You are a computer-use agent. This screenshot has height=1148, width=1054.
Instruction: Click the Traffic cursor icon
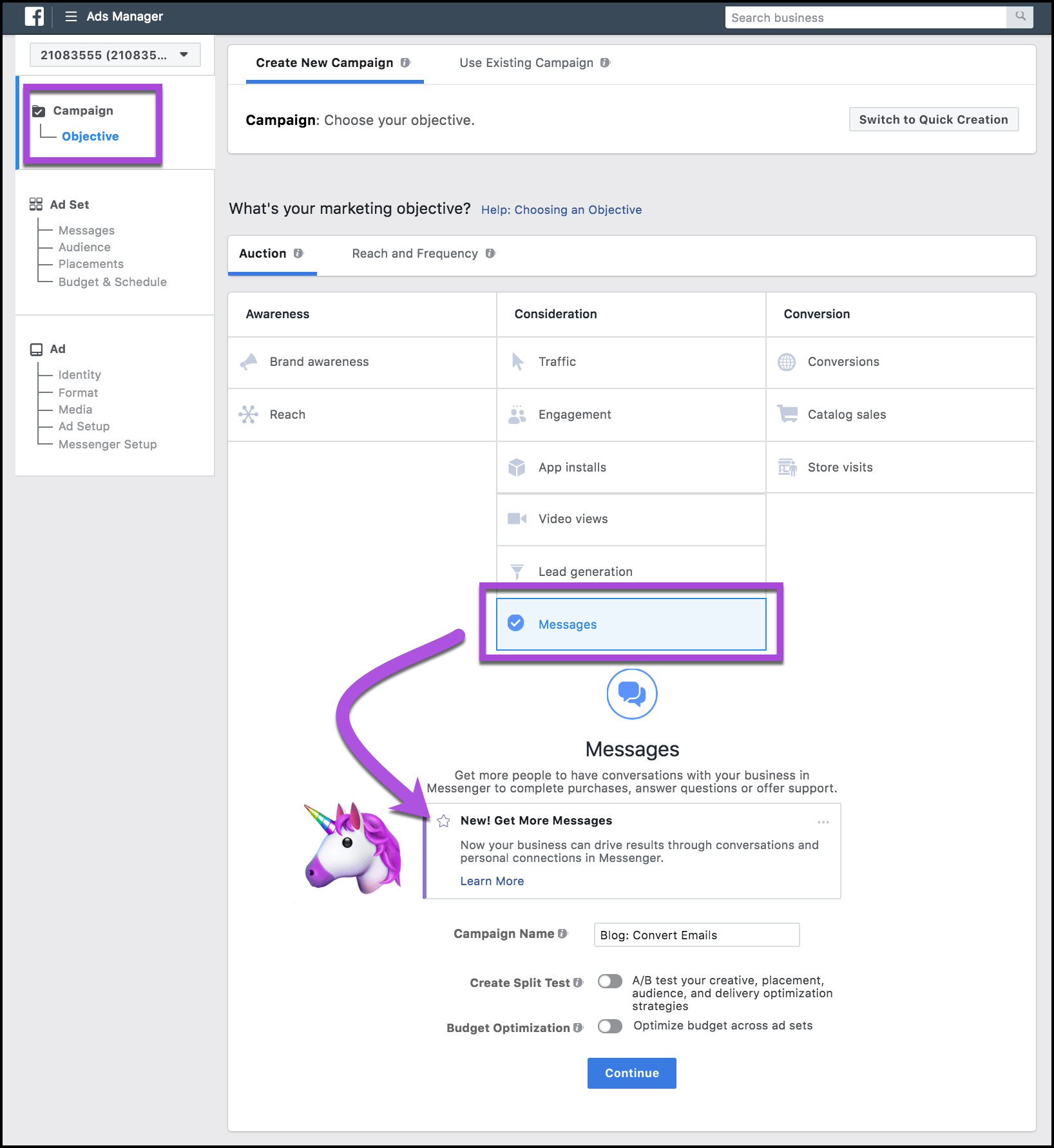coord(517,361)
